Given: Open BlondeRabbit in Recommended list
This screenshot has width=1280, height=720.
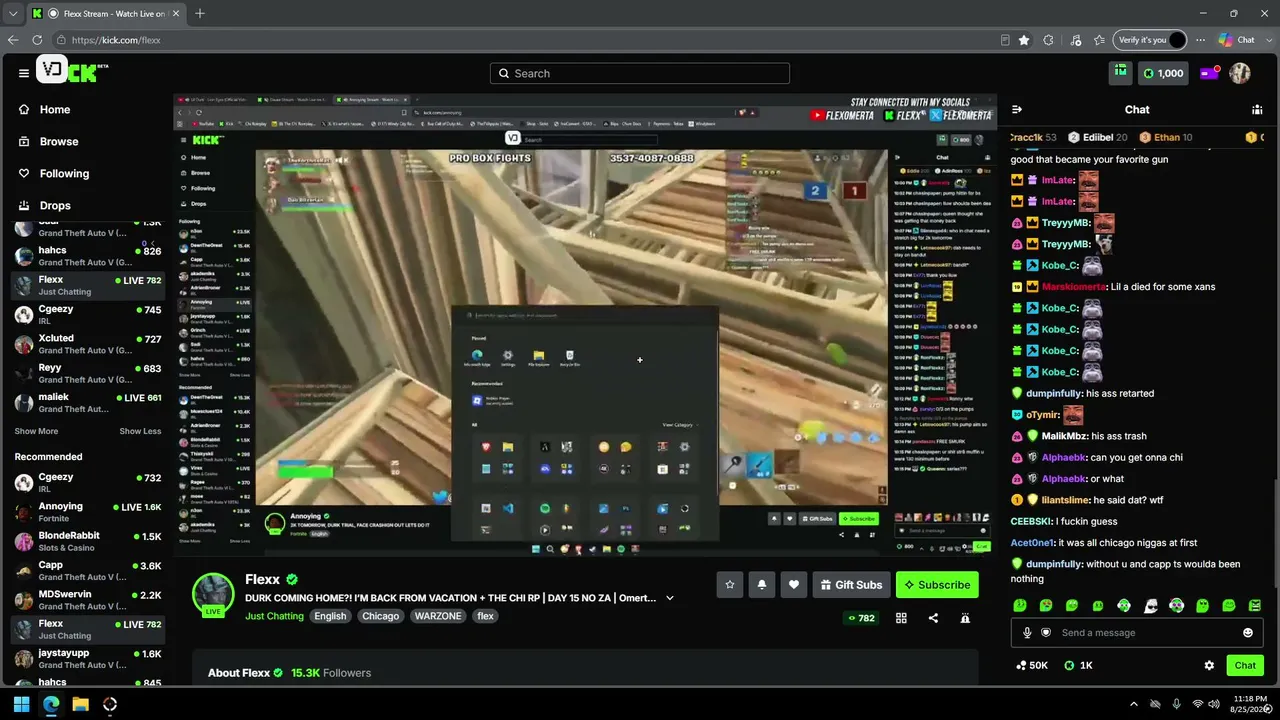Looking at the screenshot, I should click(x=87, y=542).
